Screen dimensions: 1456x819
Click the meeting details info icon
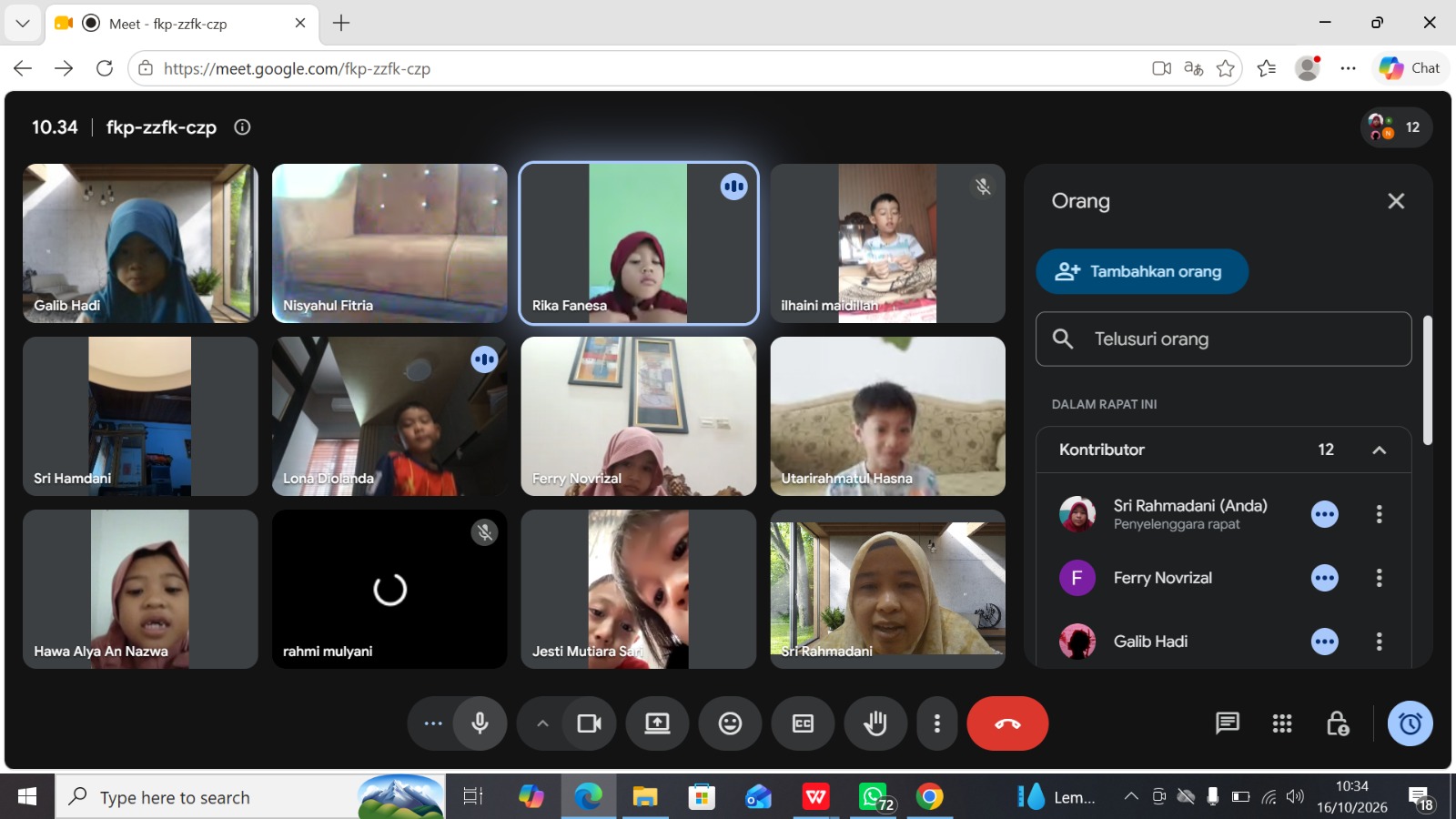(242, 127)
